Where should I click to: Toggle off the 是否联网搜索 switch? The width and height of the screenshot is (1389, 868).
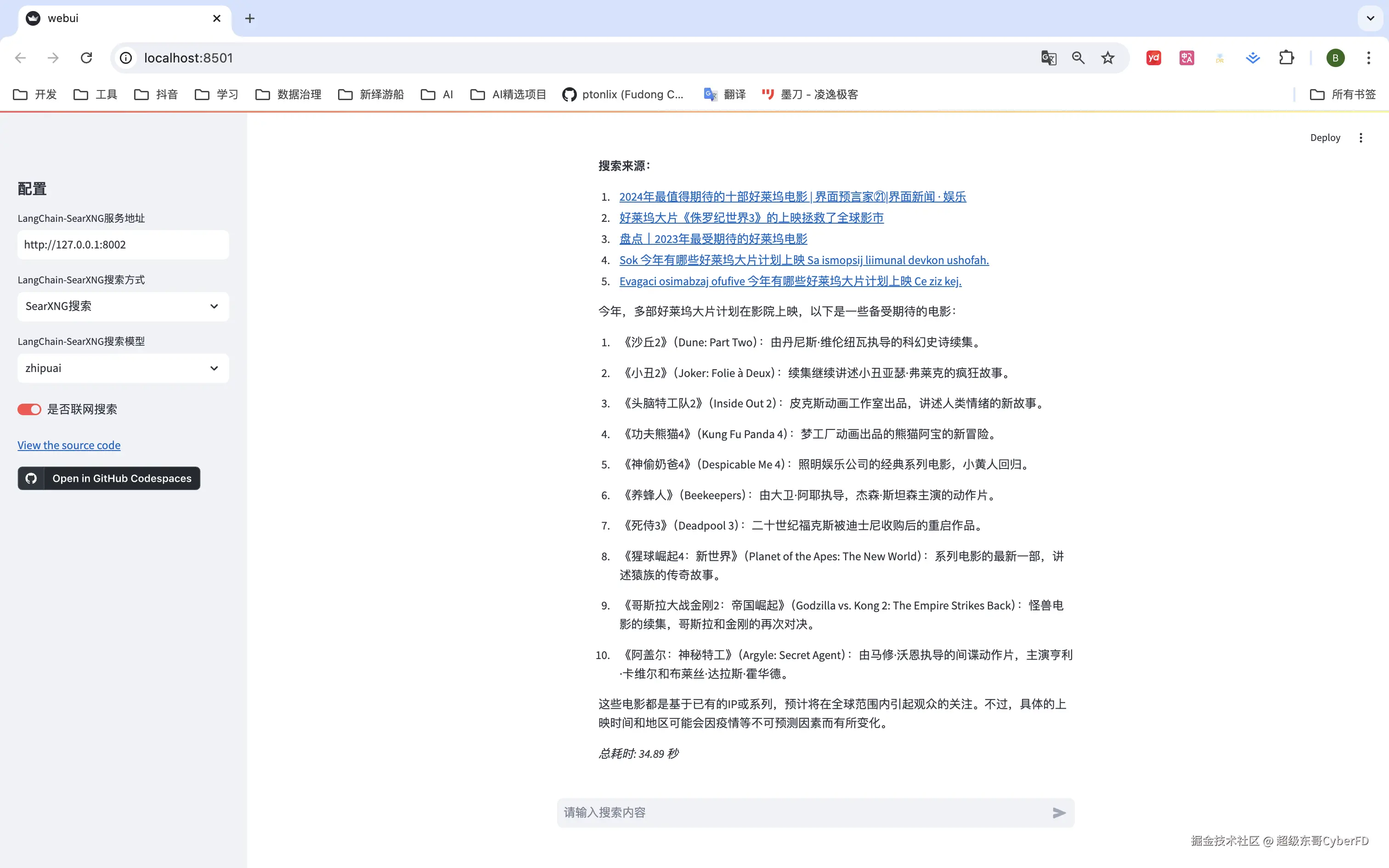(x=29, y=409)
